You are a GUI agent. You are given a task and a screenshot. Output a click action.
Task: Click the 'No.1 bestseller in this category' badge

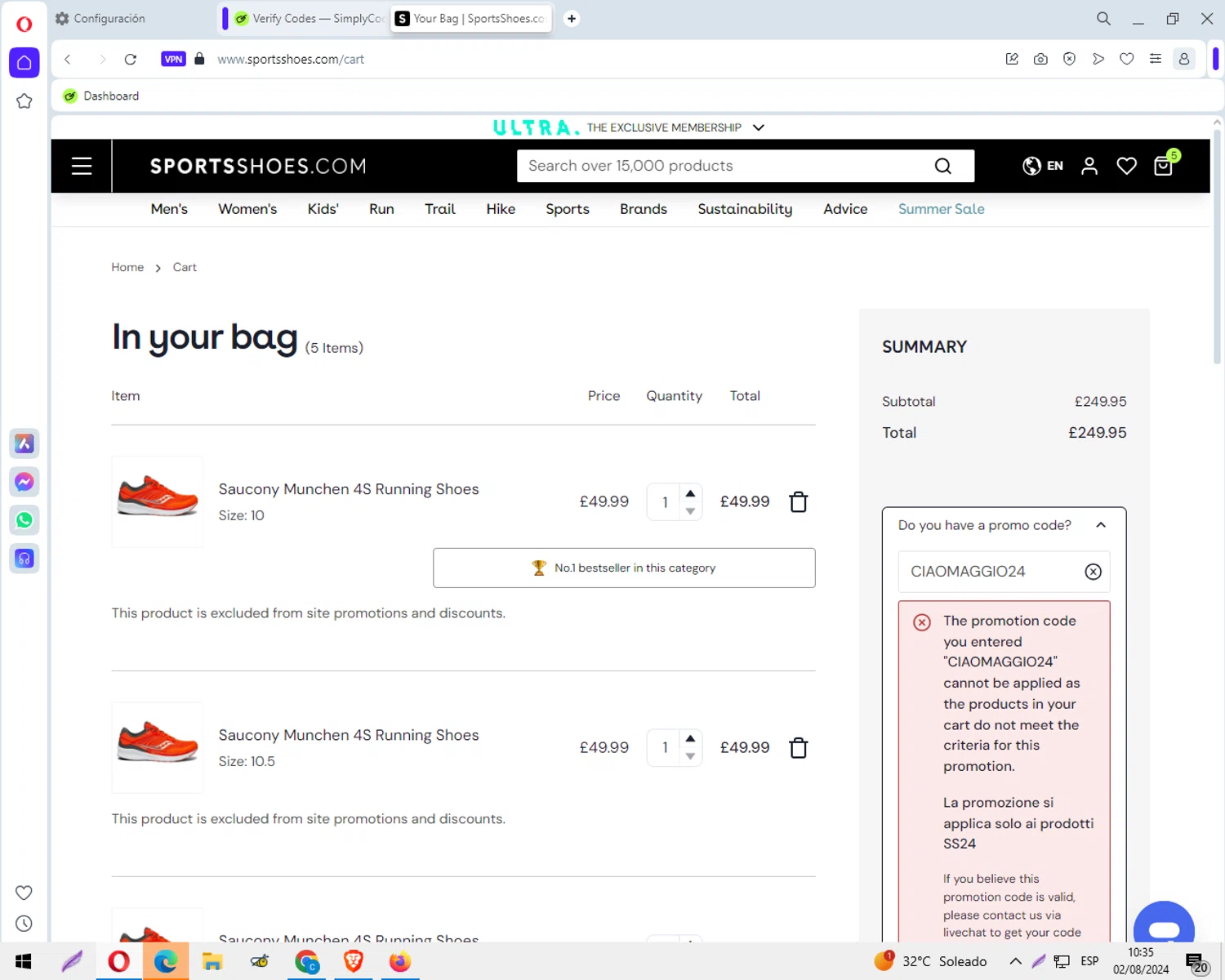pyautogui.click(x=624, y=568)
